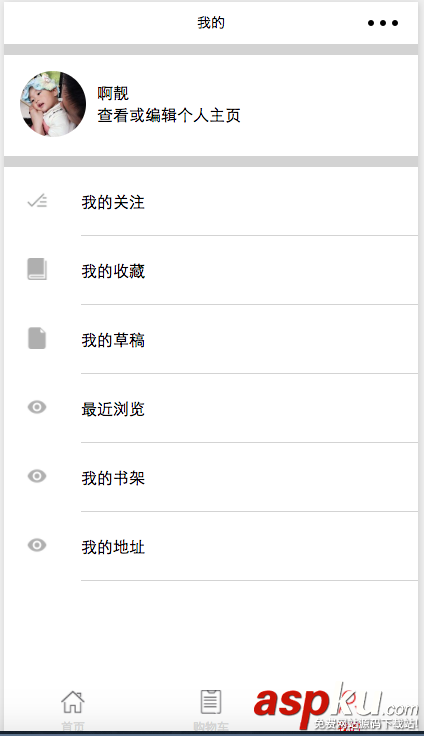Image resolution: width=424 pixels, height=736 pixels.
Task: Open the 我的草稿 entry
Action: click(x=211, y=339)
